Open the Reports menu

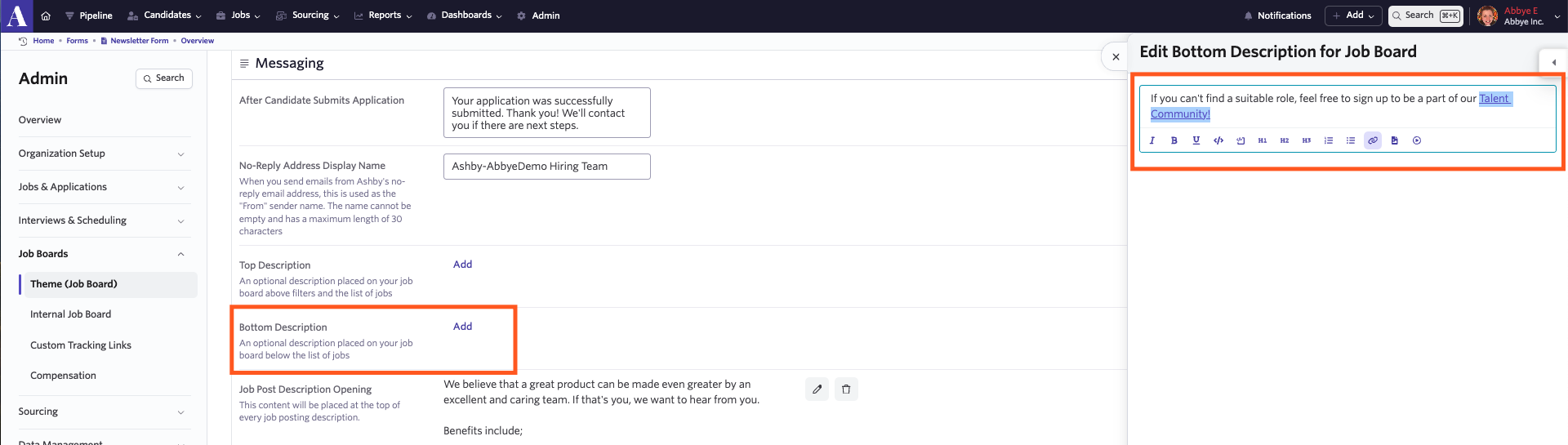click(x=384, y=16)
